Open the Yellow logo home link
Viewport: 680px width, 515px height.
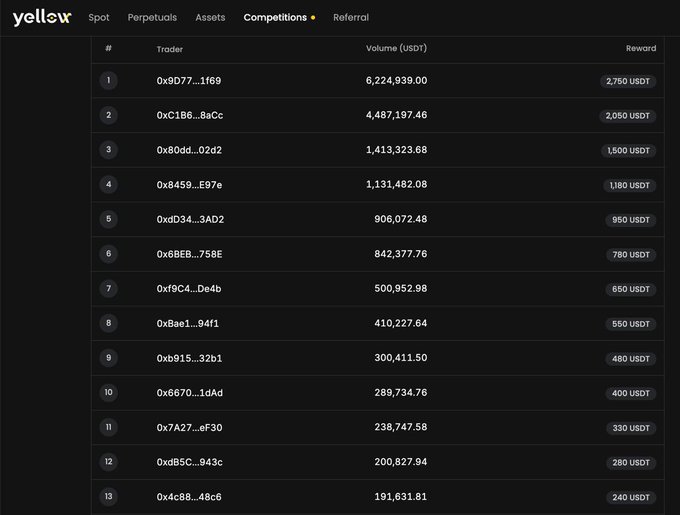(42, 18)
